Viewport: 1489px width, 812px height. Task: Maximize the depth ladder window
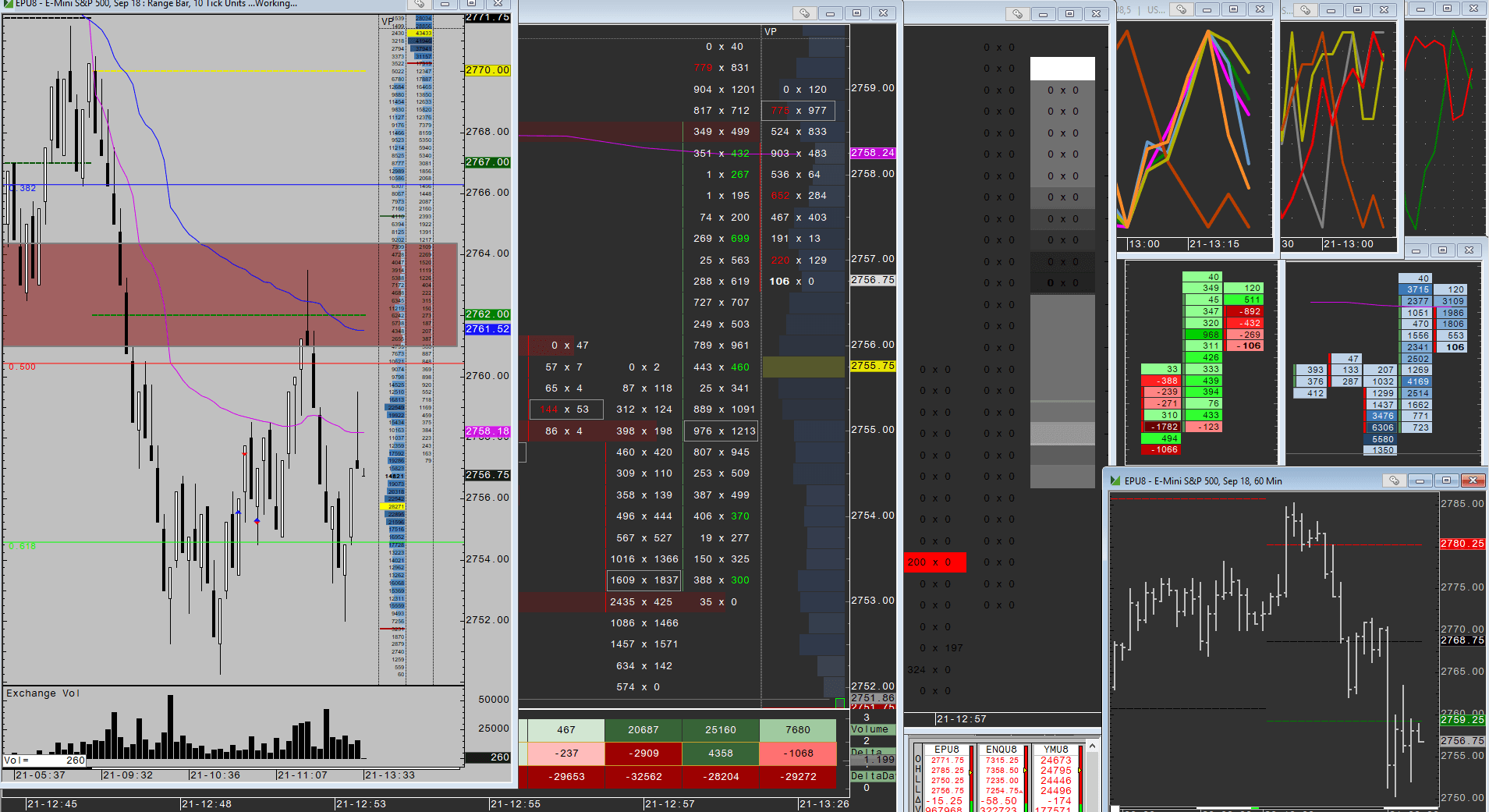pos(1069,14)
